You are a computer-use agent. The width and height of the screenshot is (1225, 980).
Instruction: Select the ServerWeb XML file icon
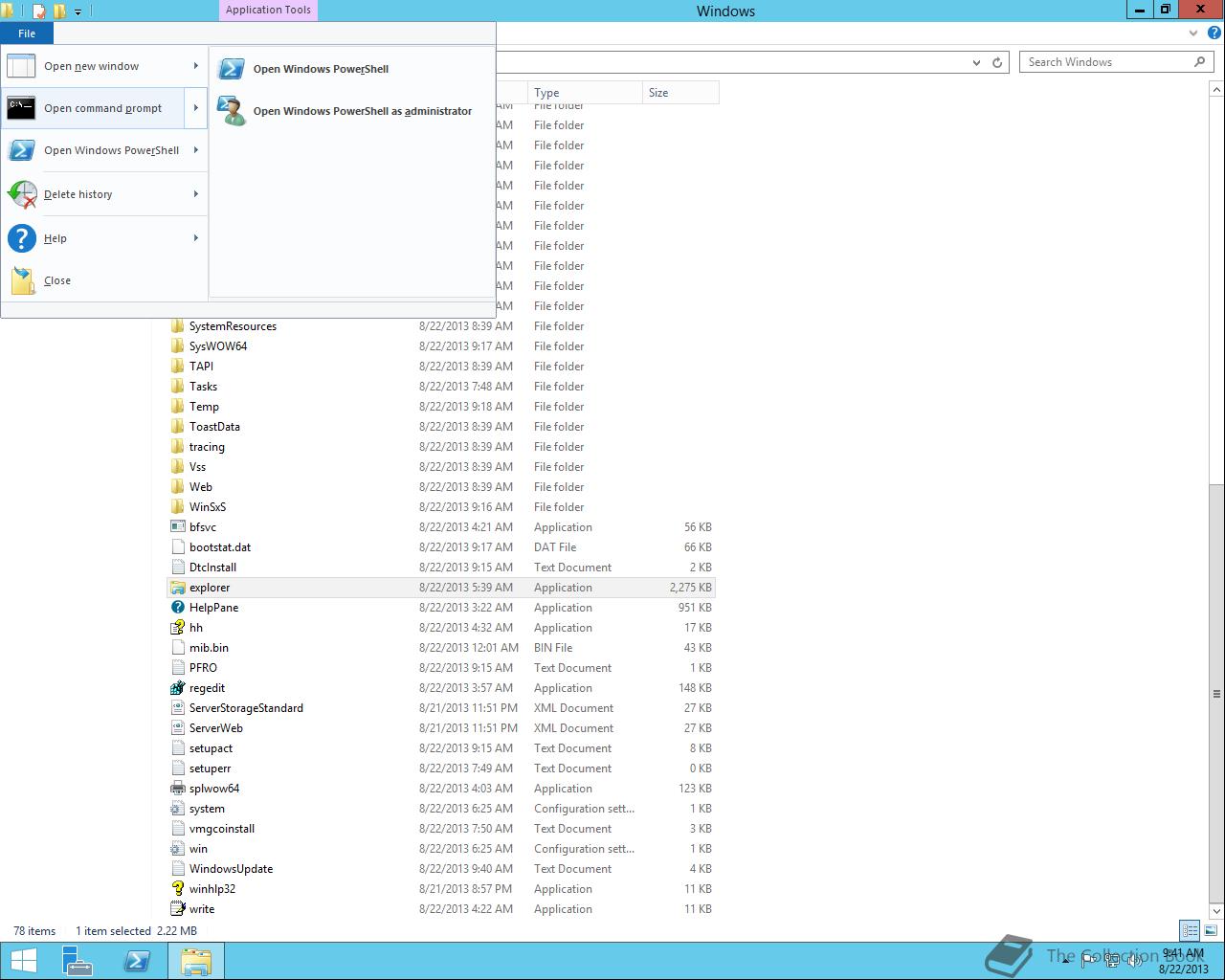click(178, 728)
